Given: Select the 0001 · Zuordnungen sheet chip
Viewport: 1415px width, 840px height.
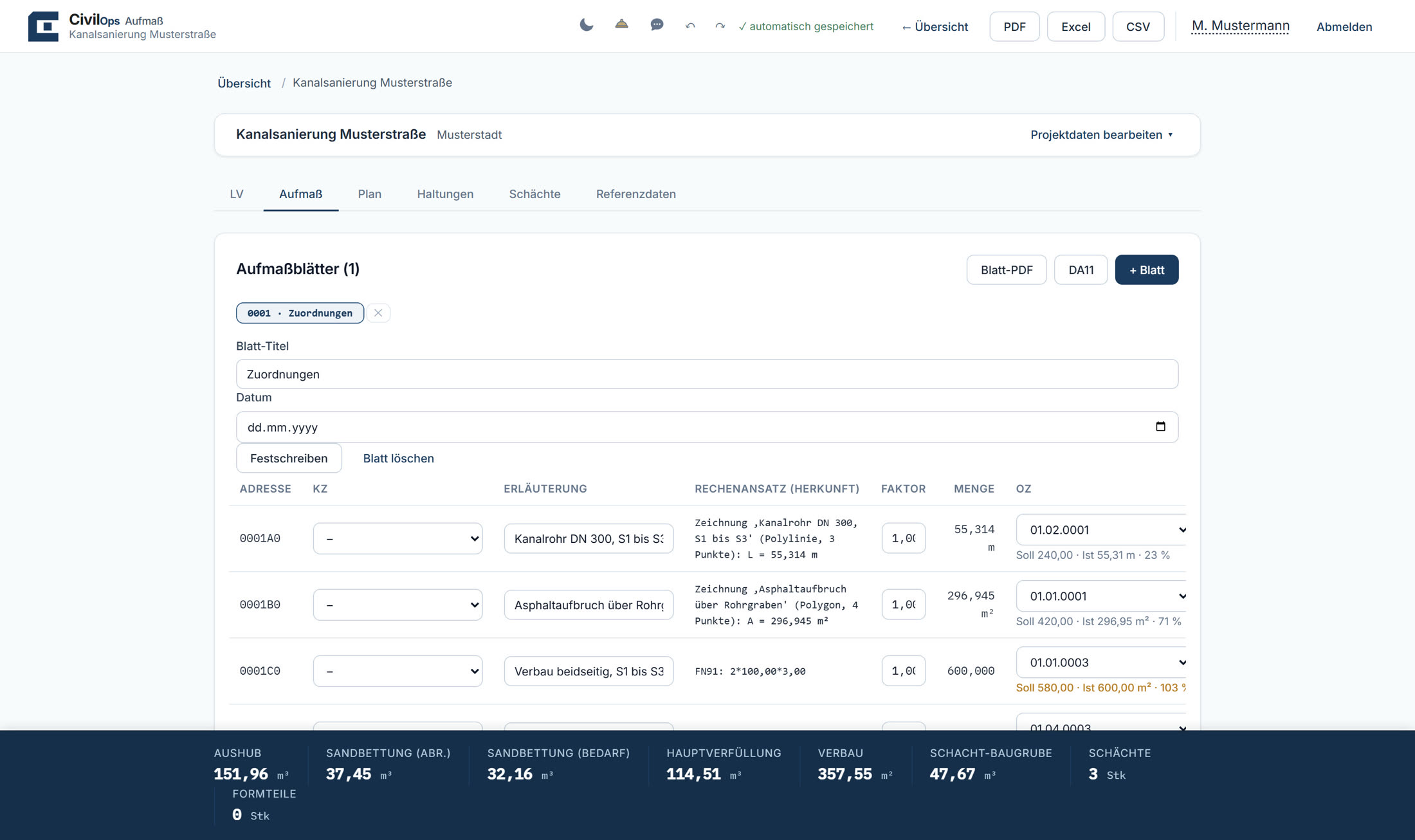Looking at the screenshot, I should point(300,313).
